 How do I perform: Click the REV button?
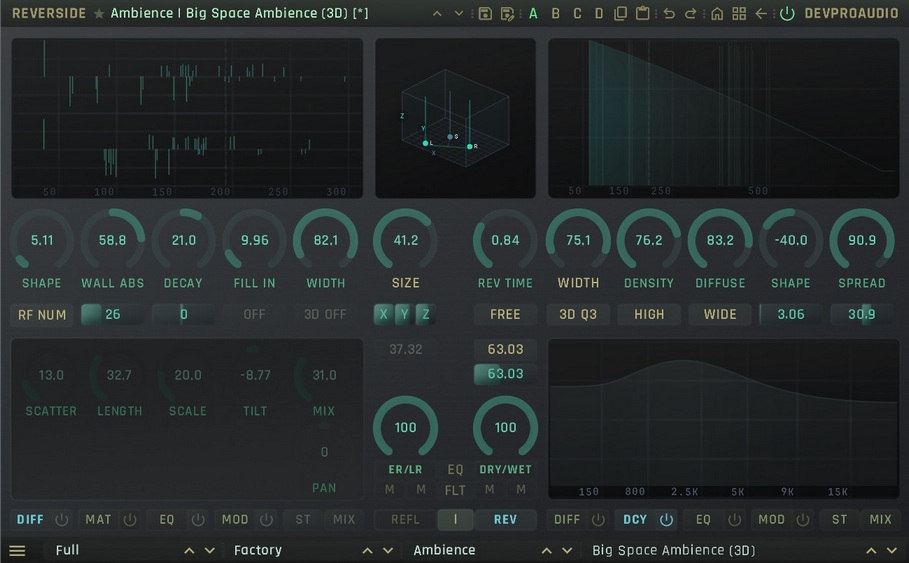click(505, 520)
